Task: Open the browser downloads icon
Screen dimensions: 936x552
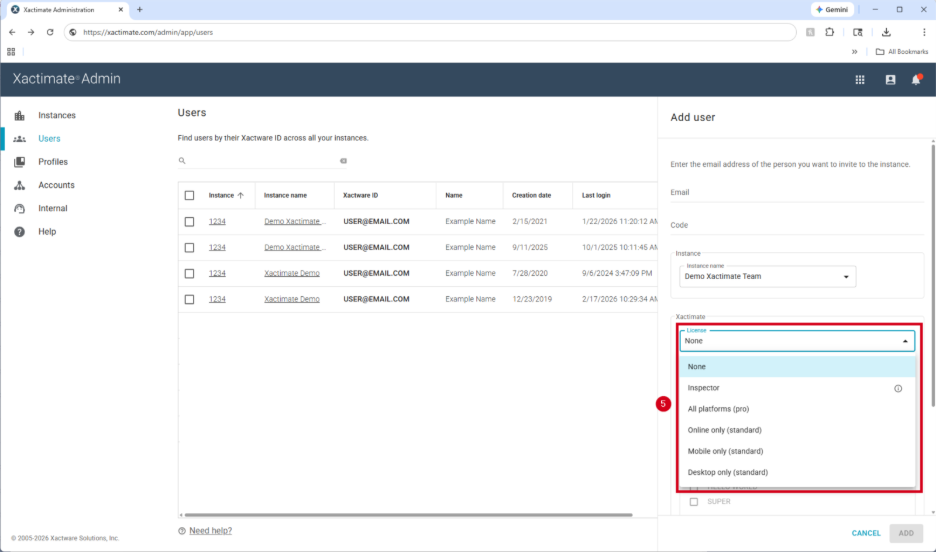Action: tap(886, 32)
